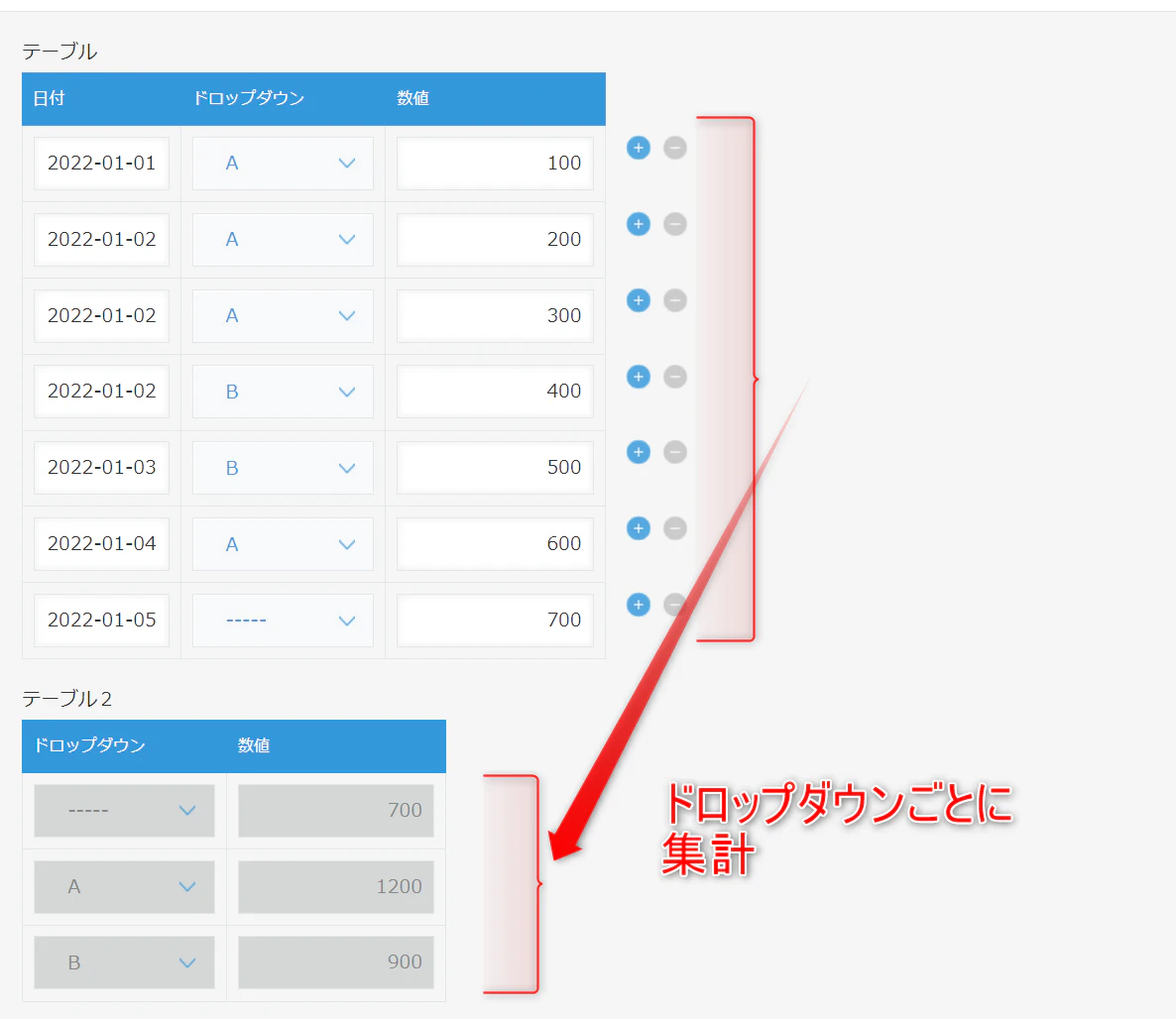Remove the table row with value 600
1176x1019 pixels.
pyautogui.click(x=675, y=528)
